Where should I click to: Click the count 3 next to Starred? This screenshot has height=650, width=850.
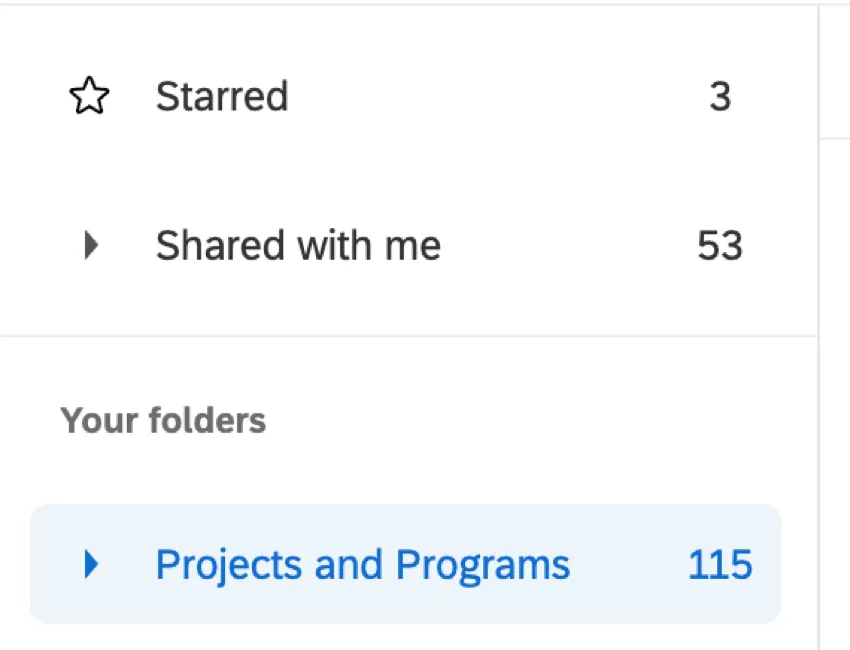click(x=722, y=95)
